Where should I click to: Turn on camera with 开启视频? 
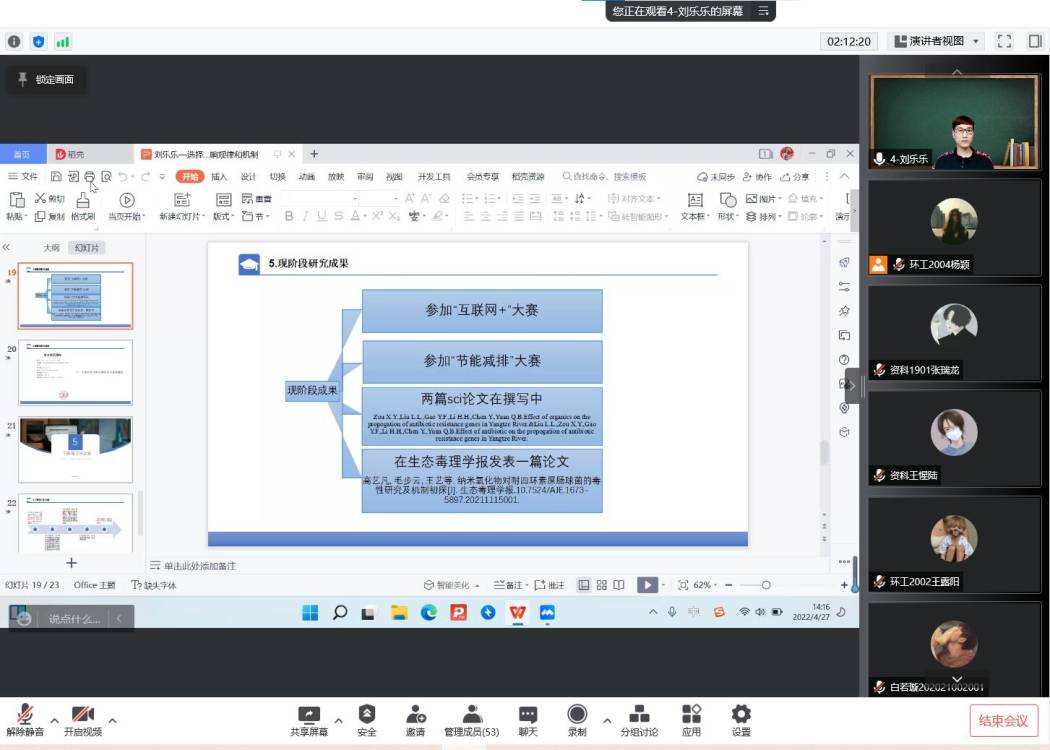(x=83, y=720)
